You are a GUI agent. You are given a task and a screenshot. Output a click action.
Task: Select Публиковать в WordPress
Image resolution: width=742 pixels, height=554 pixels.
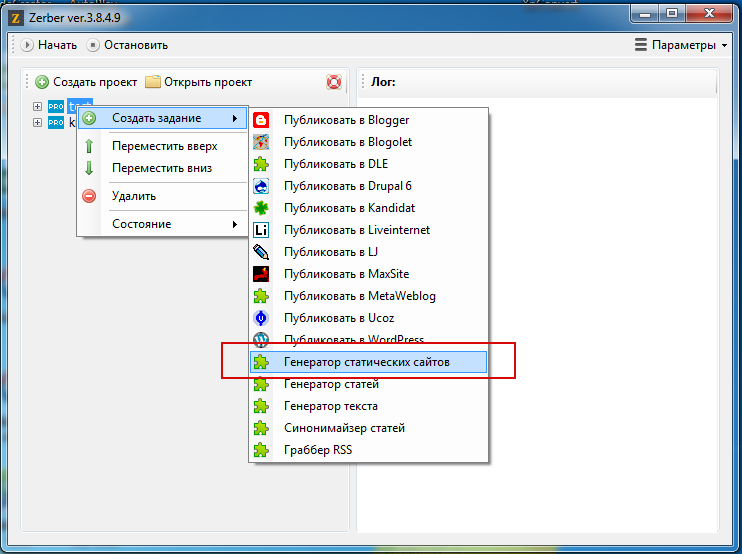pos(369,339)
